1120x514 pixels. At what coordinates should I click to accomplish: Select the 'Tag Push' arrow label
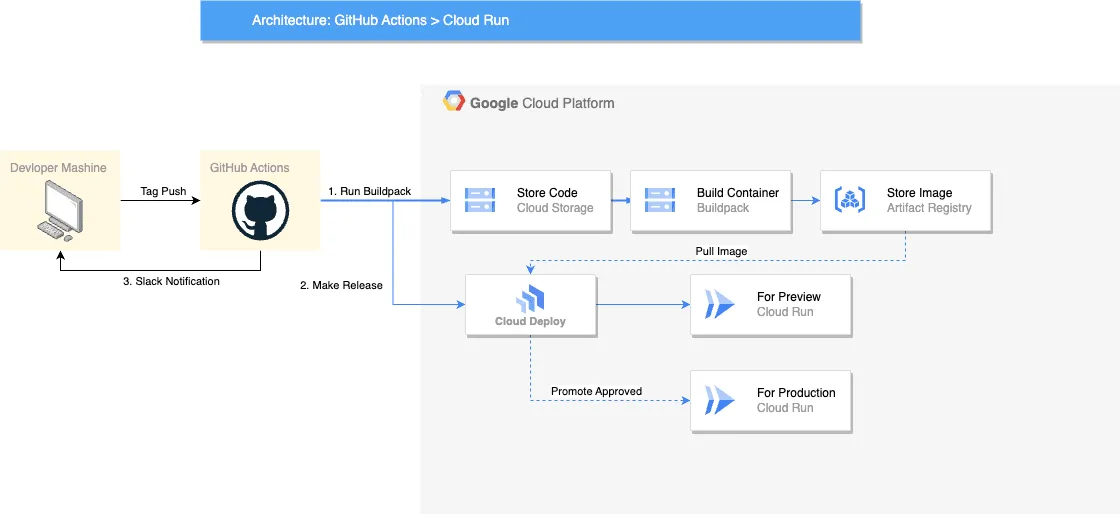coord(164,191)
